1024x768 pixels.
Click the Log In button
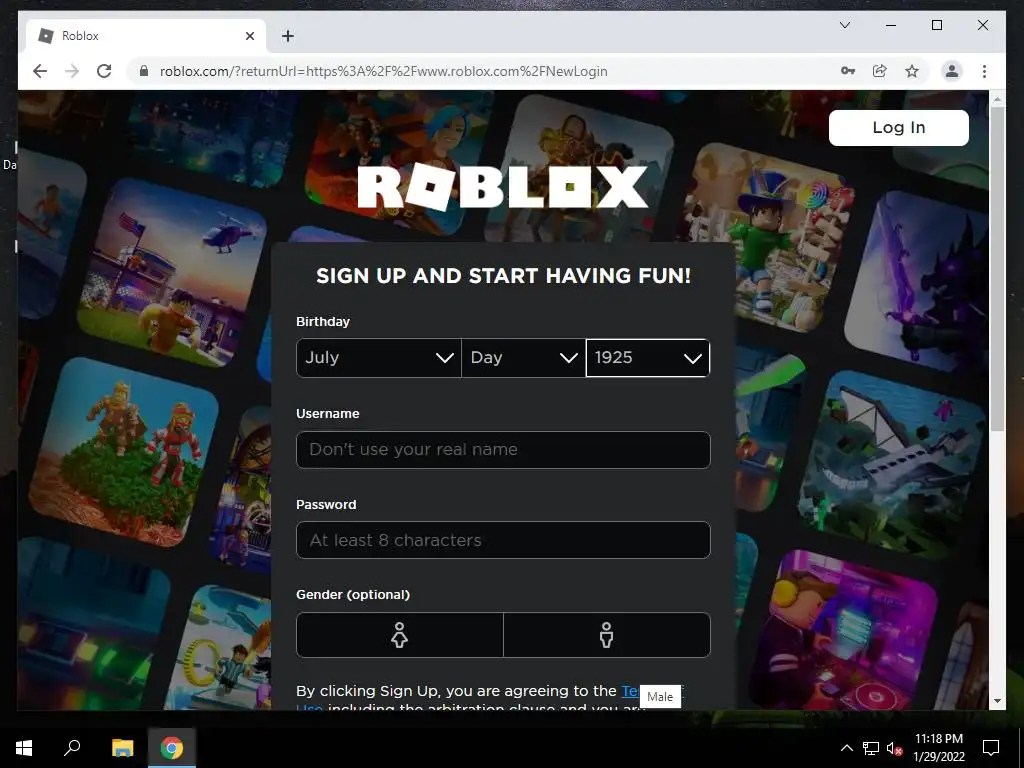coord(899,127)
